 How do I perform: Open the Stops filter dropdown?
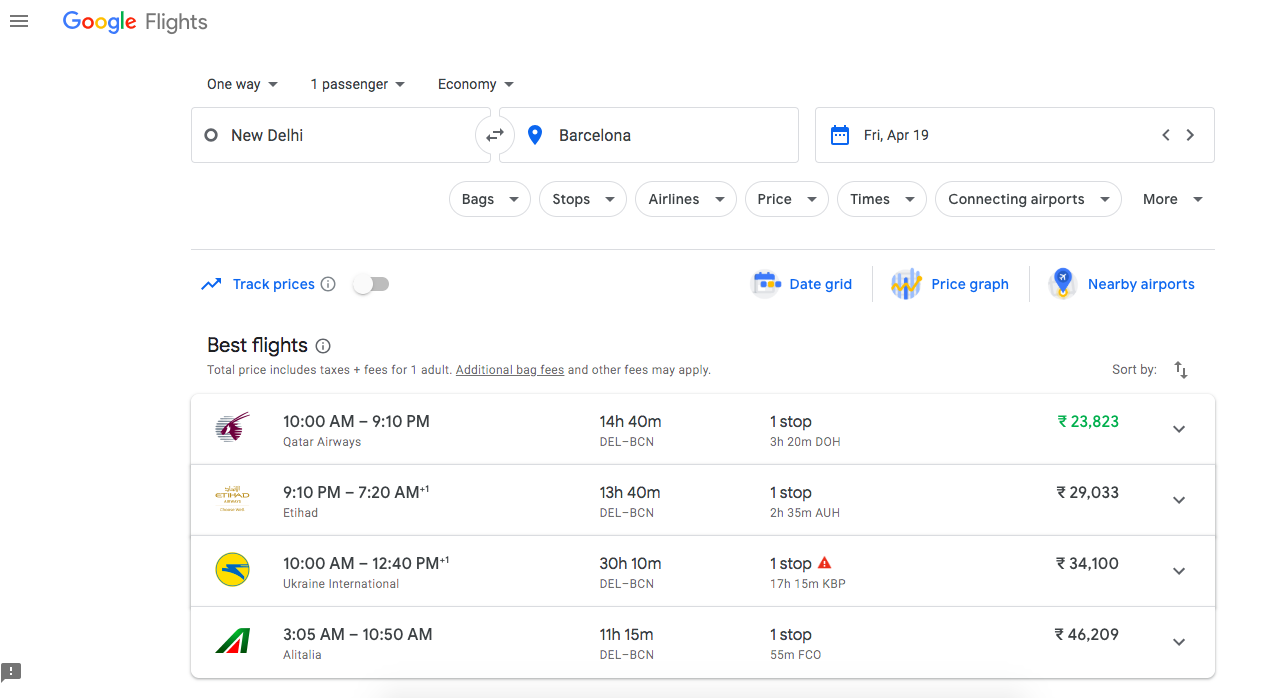tap(583, 199)
